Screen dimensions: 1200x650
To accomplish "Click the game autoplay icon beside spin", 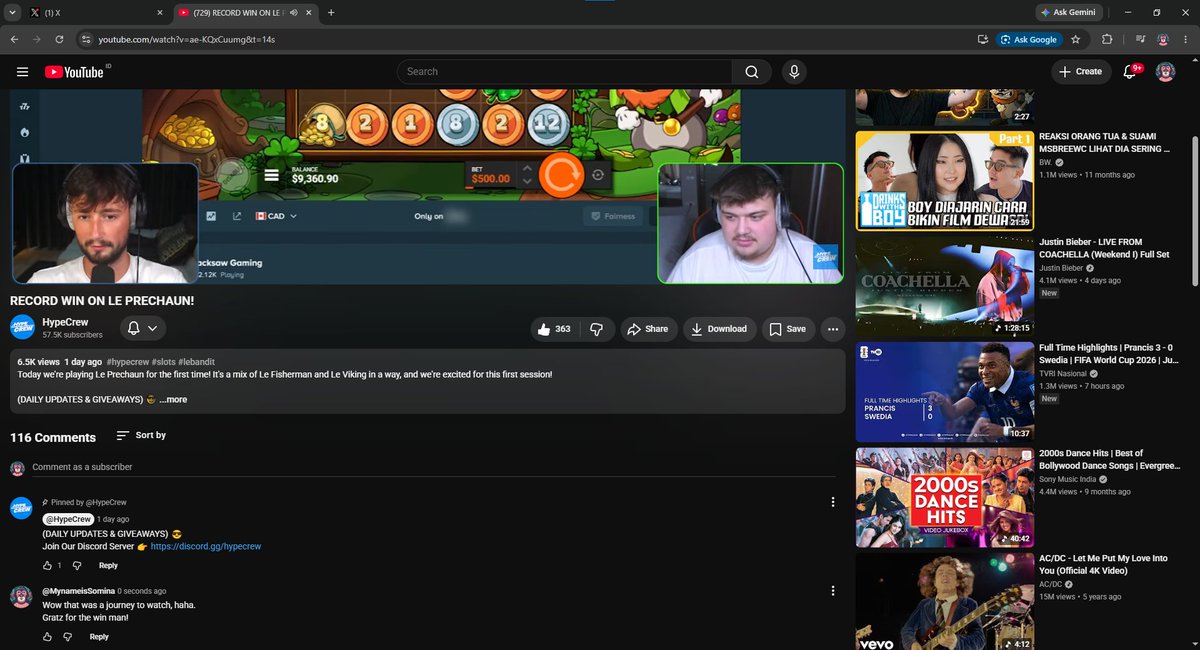I will click(x=598, y=175).
